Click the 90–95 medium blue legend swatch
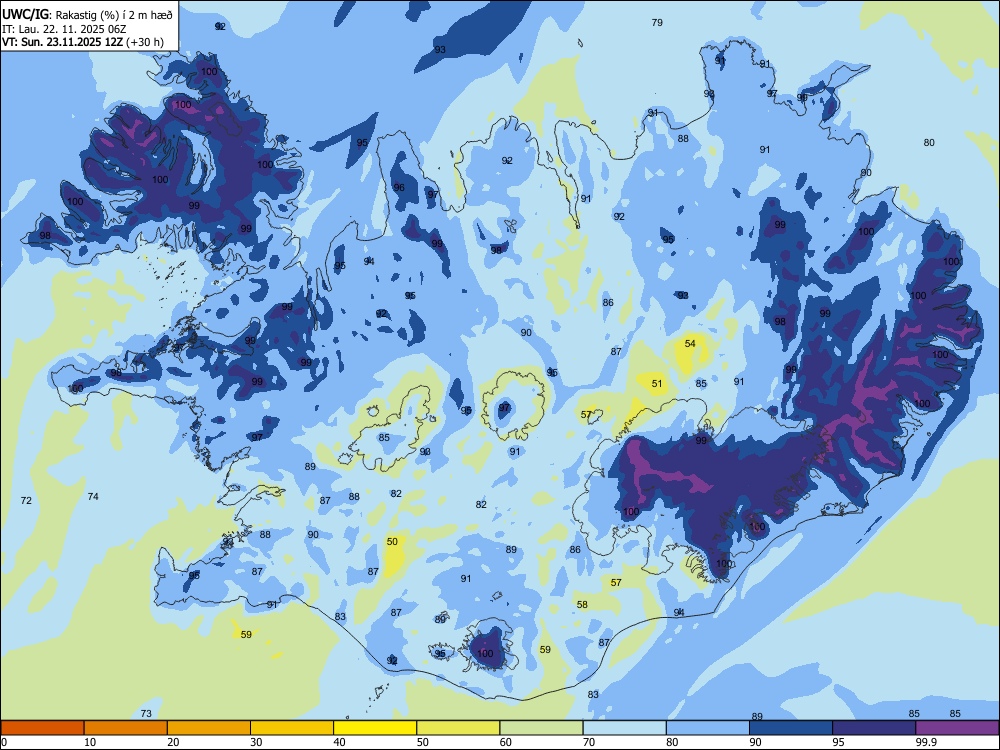The image size is (1000, 750). click(791, 728)
